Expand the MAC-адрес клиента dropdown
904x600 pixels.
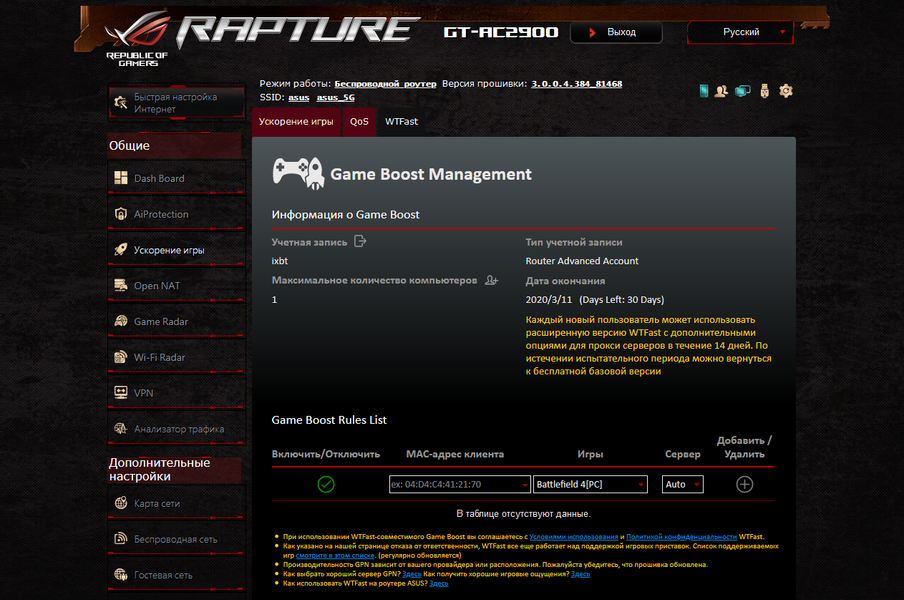point(524,485)
